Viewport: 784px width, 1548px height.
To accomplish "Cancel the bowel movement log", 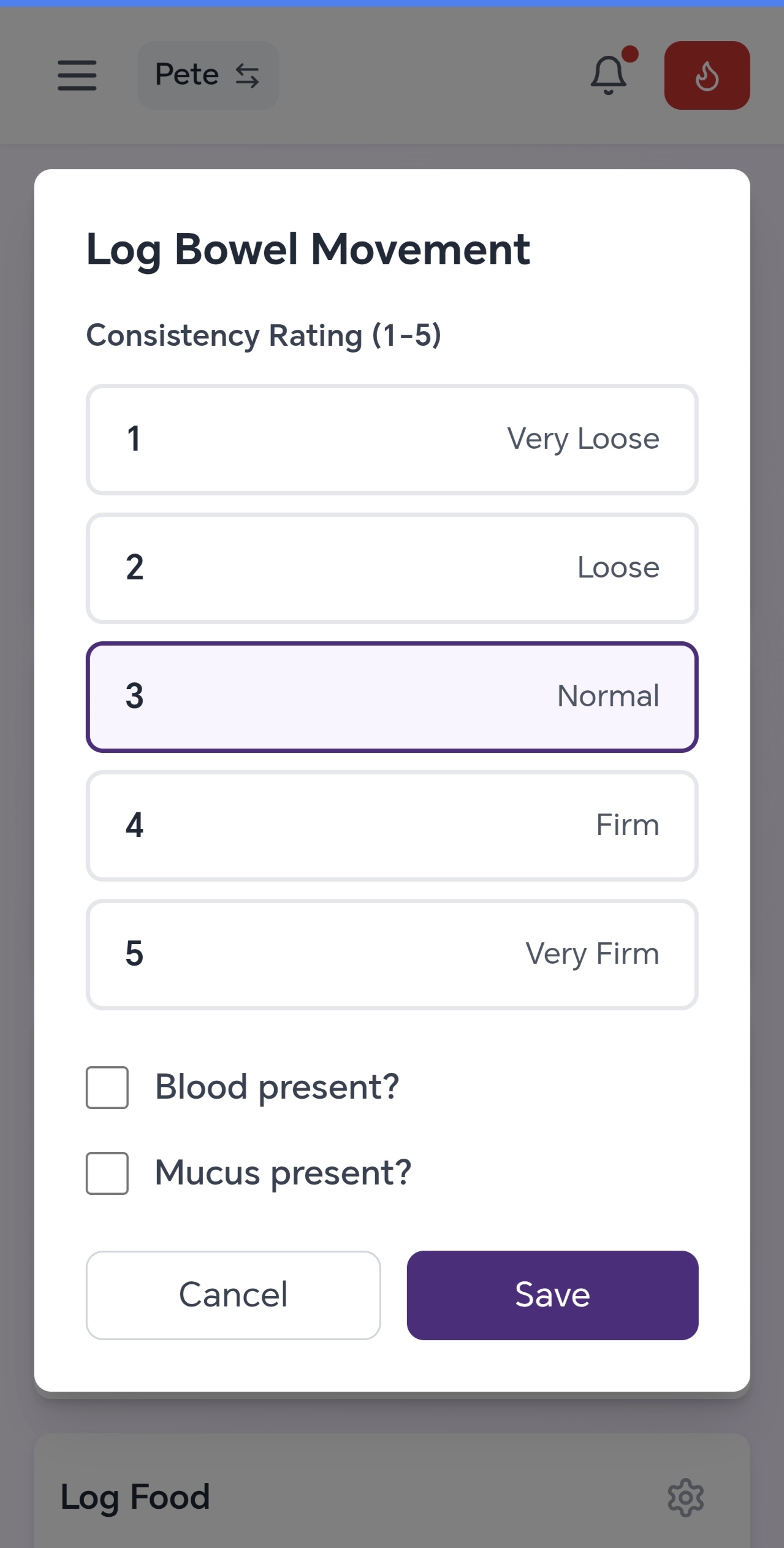I will click(x=233, y=1295).
